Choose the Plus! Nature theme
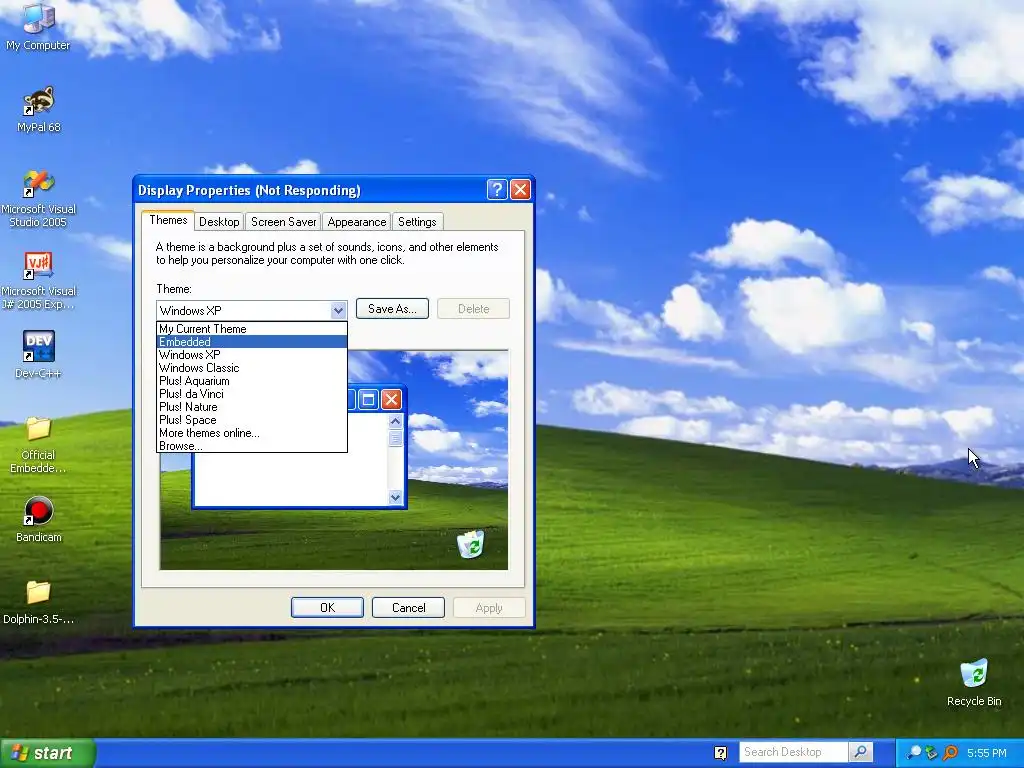This screenshot has height=768, width=1024. [x=252, y=407]
